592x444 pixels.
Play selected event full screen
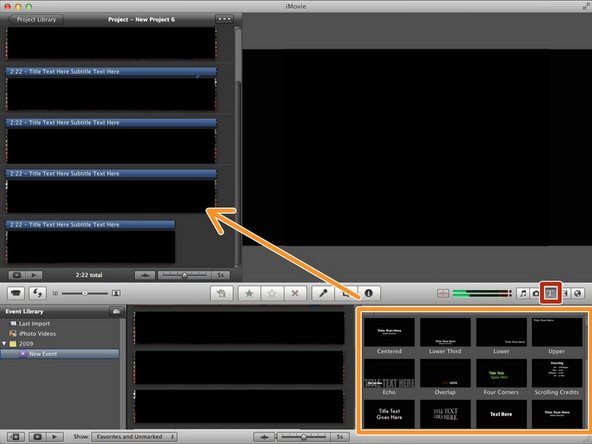pos(37,437)
